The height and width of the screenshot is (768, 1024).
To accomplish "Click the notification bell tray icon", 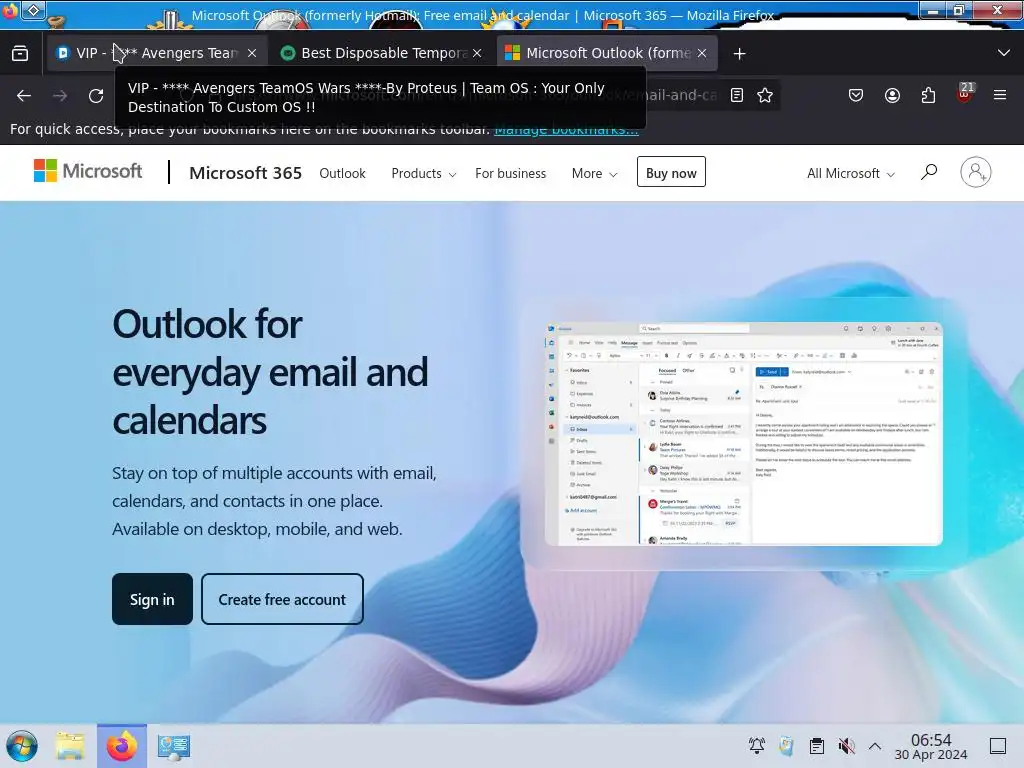I will 757,746.
